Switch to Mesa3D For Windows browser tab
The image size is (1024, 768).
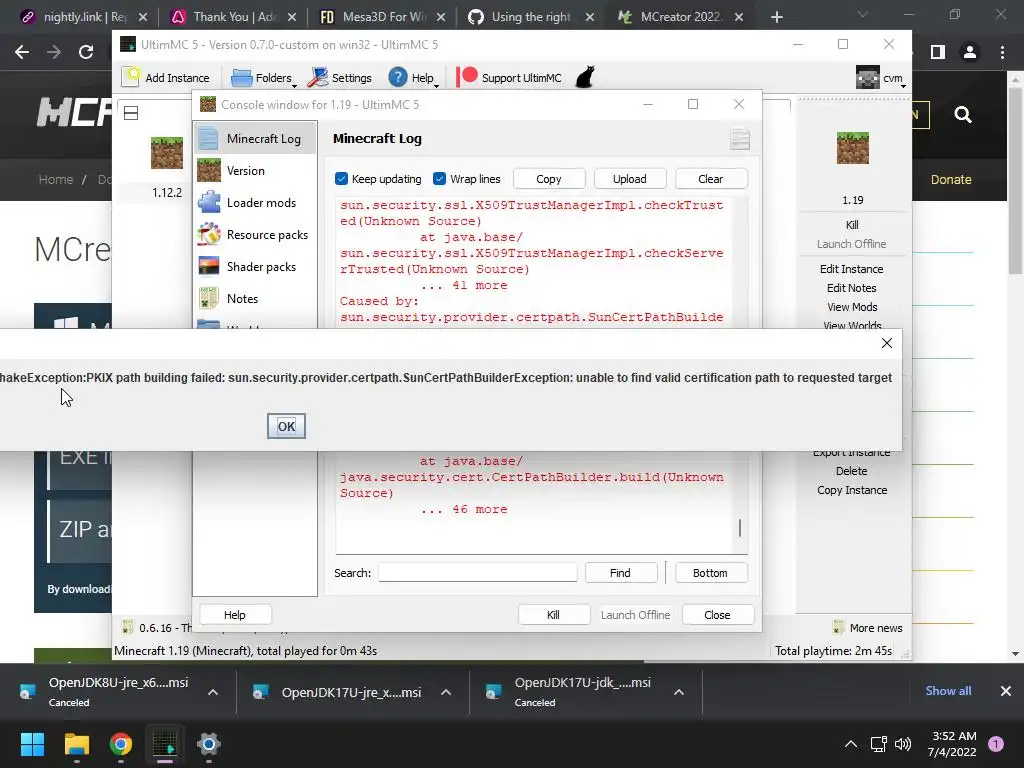tap(383, 17)
